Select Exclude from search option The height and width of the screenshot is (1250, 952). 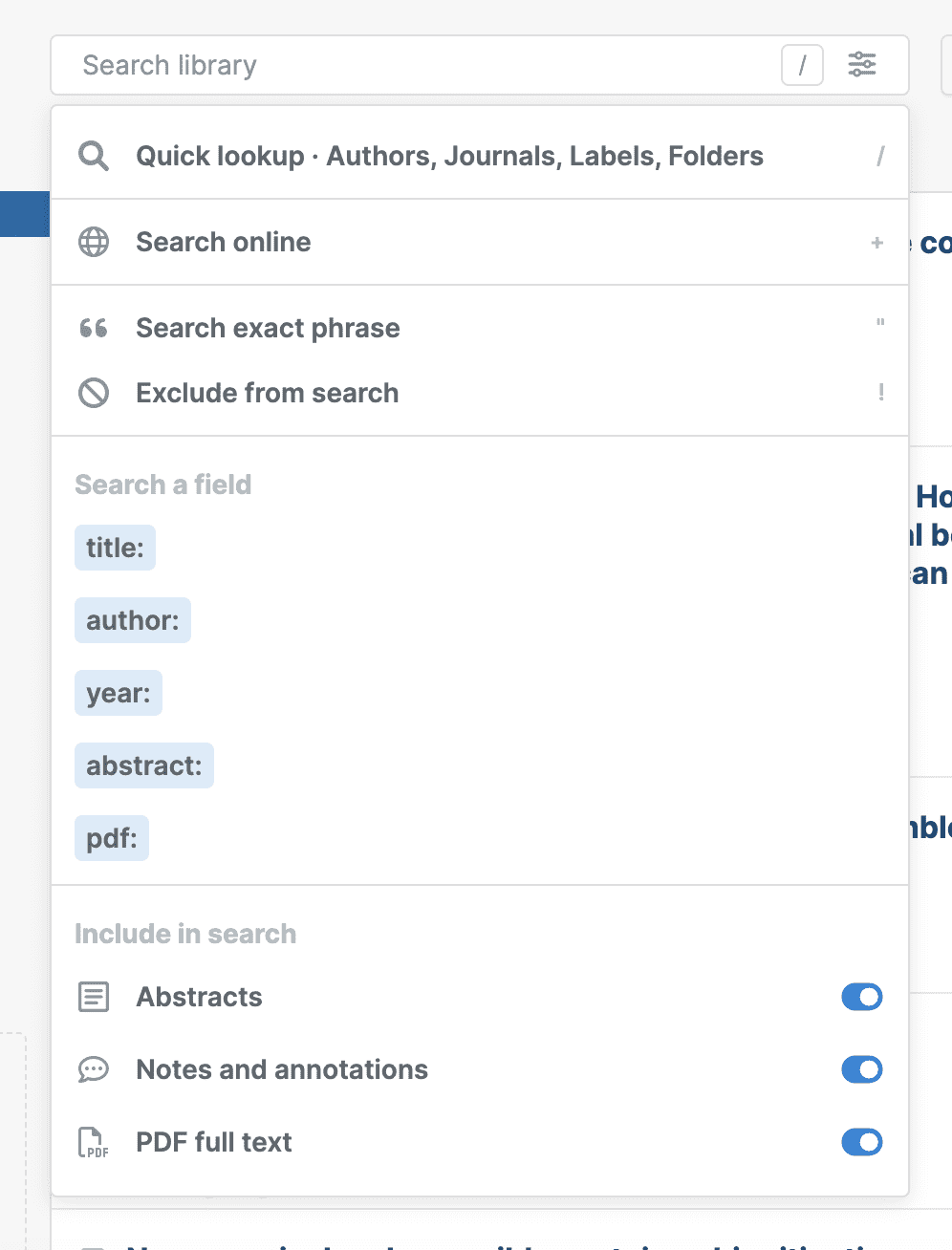tap(267, 393)
